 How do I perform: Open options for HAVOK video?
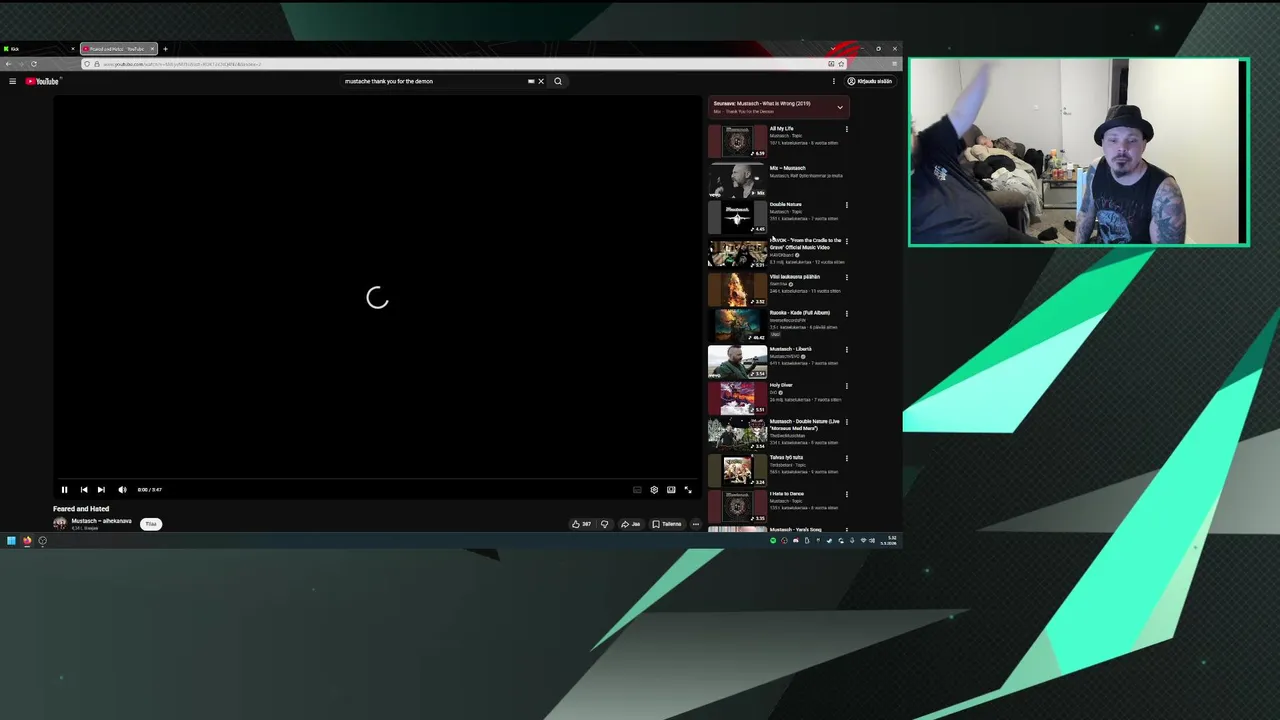click(847, 241)
